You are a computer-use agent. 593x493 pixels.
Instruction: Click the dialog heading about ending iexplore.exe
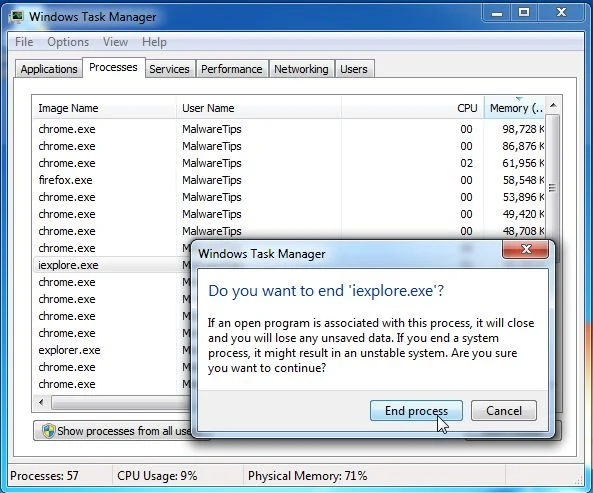(326, 291)
